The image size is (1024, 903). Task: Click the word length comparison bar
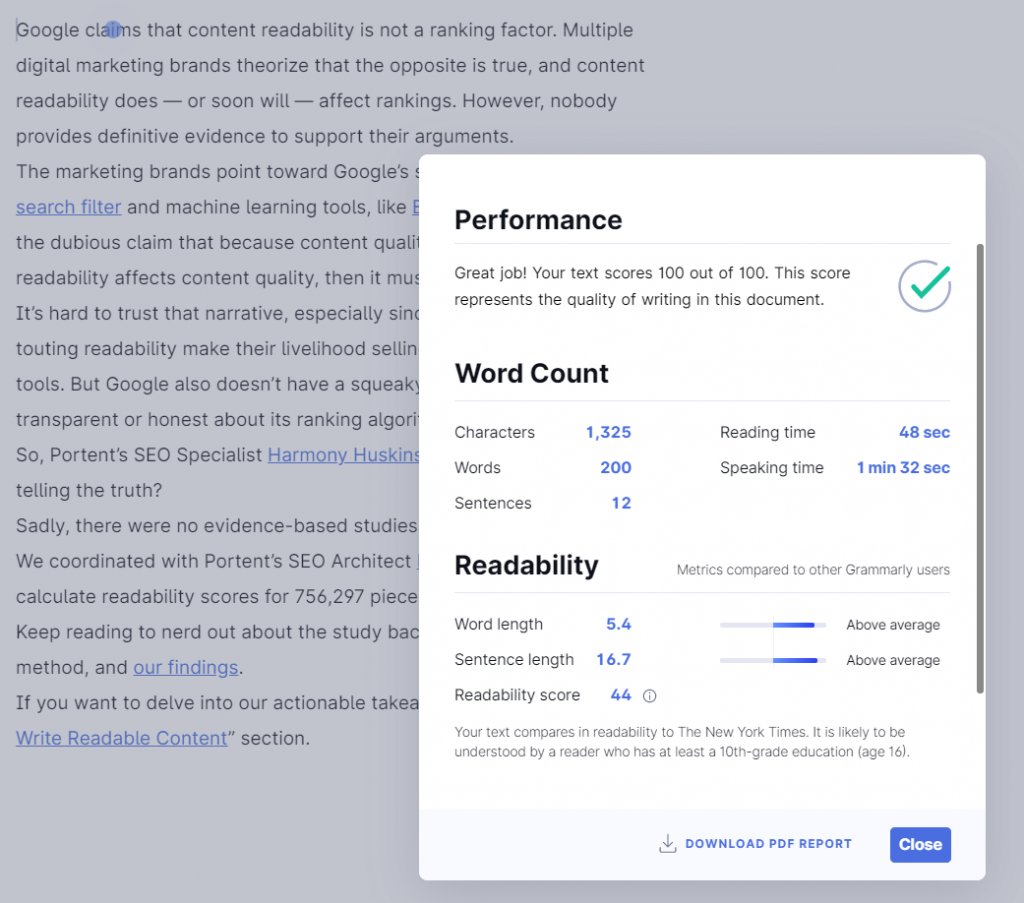click(x=773, y=625)
